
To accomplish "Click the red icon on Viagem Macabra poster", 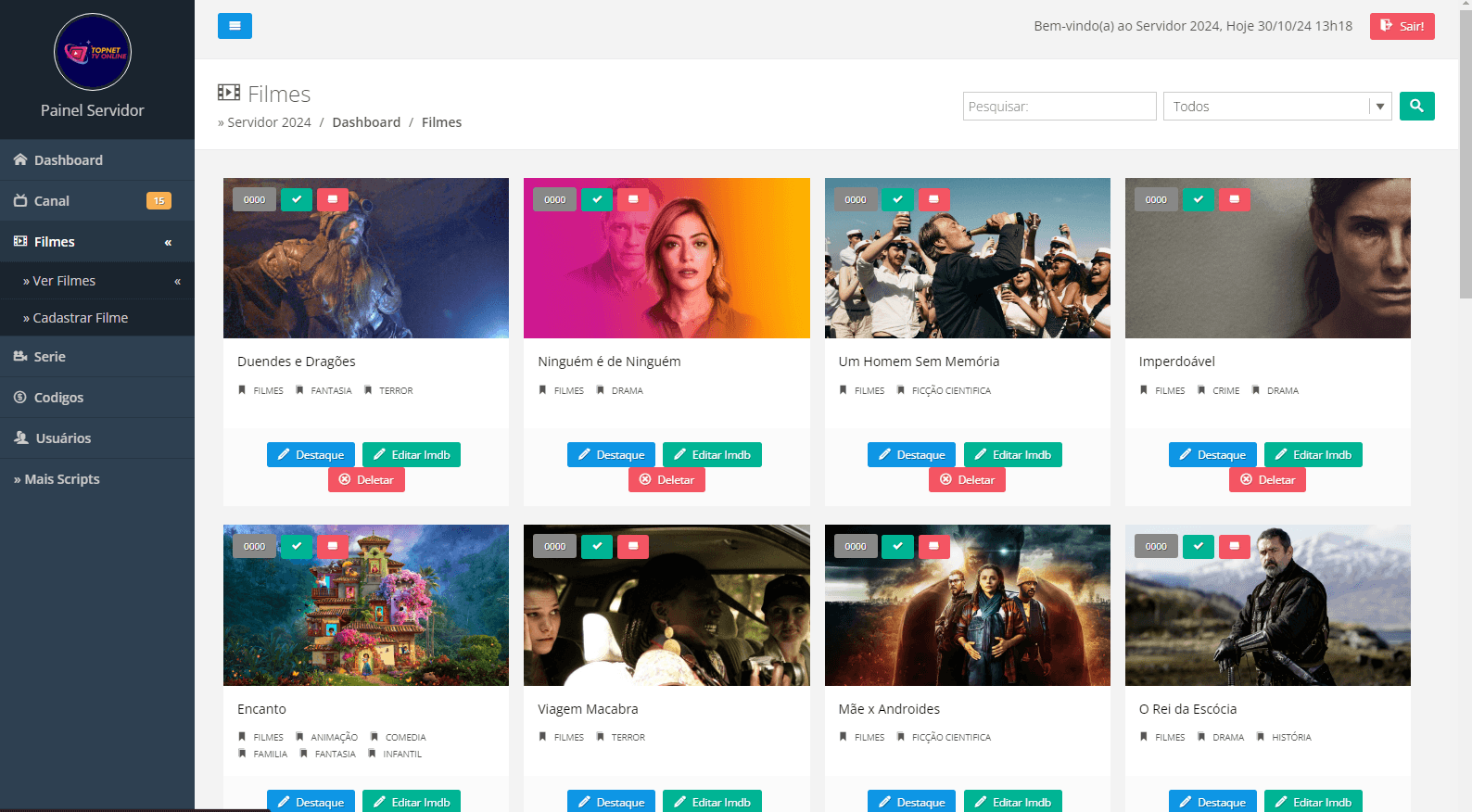I will point(633,546).
